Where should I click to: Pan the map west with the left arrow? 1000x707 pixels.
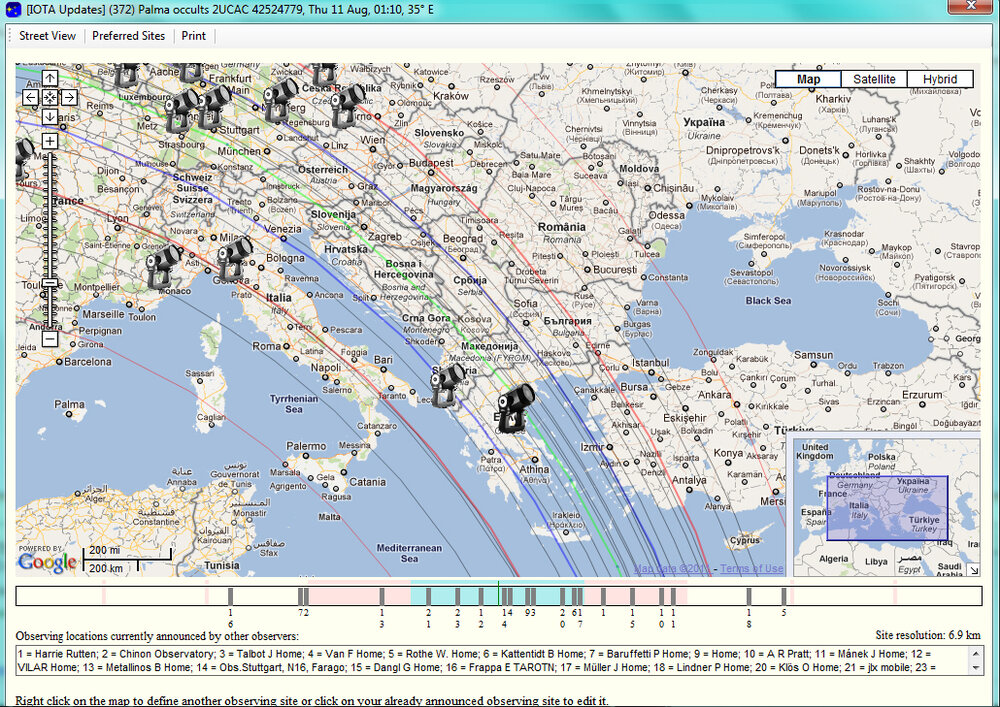click(31, 97)
